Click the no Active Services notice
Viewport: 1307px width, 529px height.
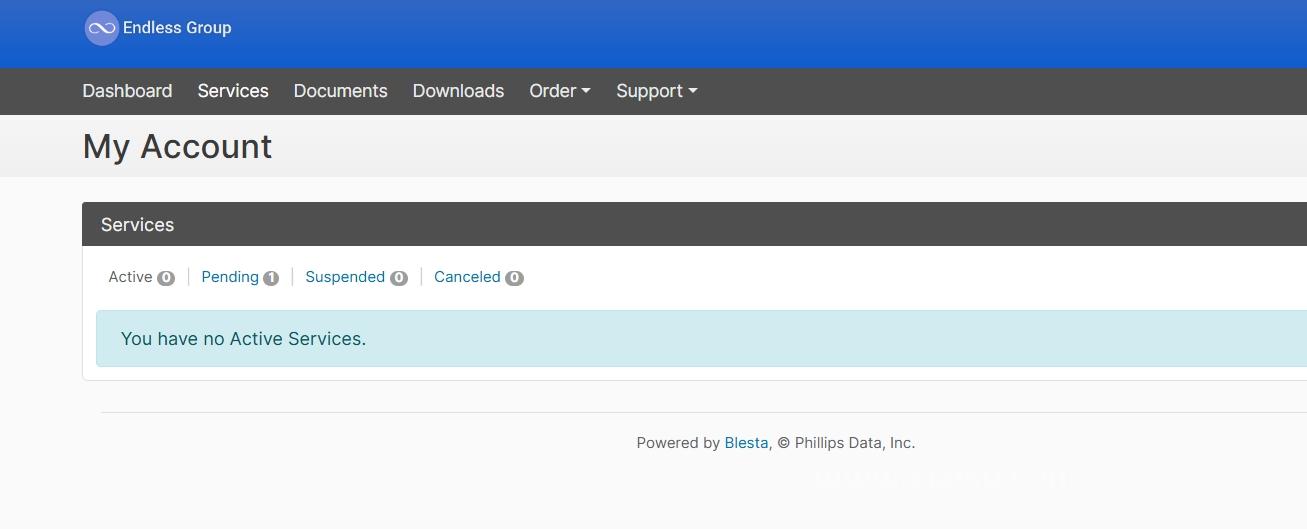pyautogui.click(x=701, y=339)
